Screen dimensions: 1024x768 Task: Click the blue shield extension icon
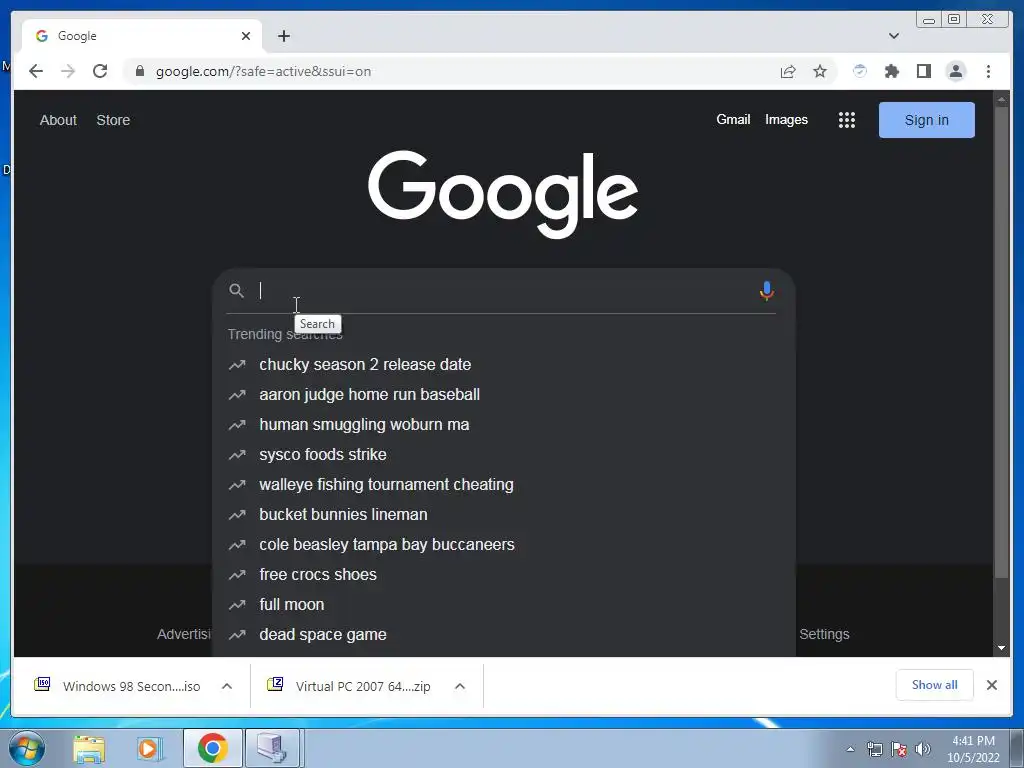pos(860,71)
